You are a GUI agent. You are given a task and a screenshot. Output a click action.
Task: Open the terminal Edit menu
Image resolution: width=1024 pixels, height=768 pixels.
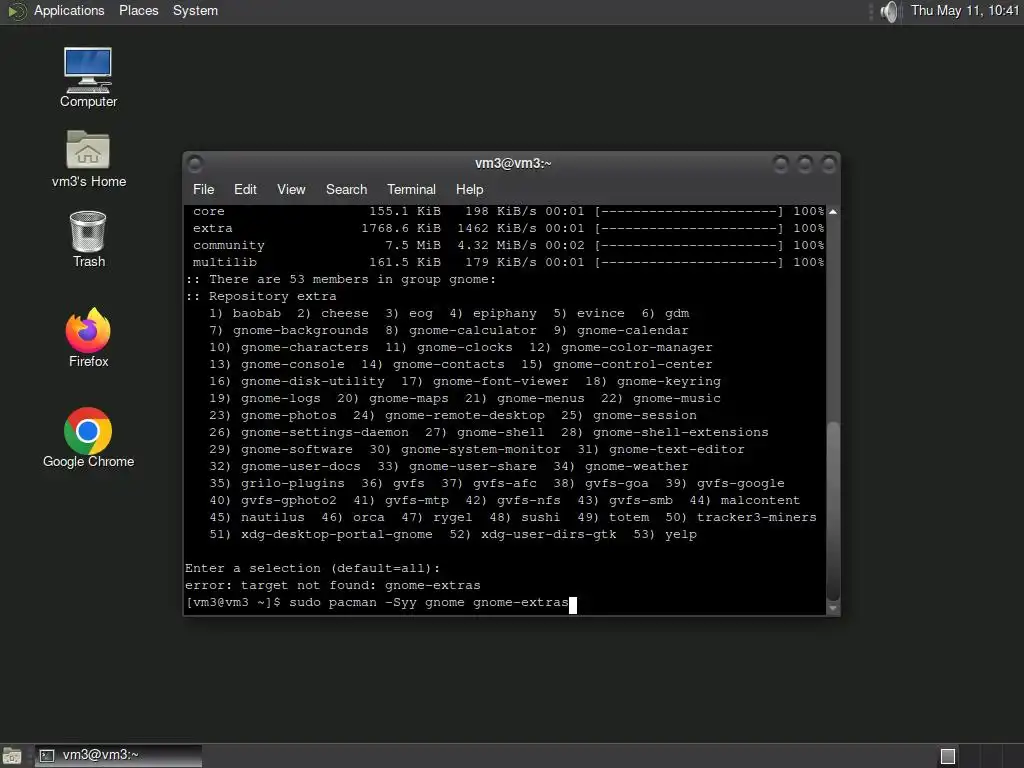point(245,189)
